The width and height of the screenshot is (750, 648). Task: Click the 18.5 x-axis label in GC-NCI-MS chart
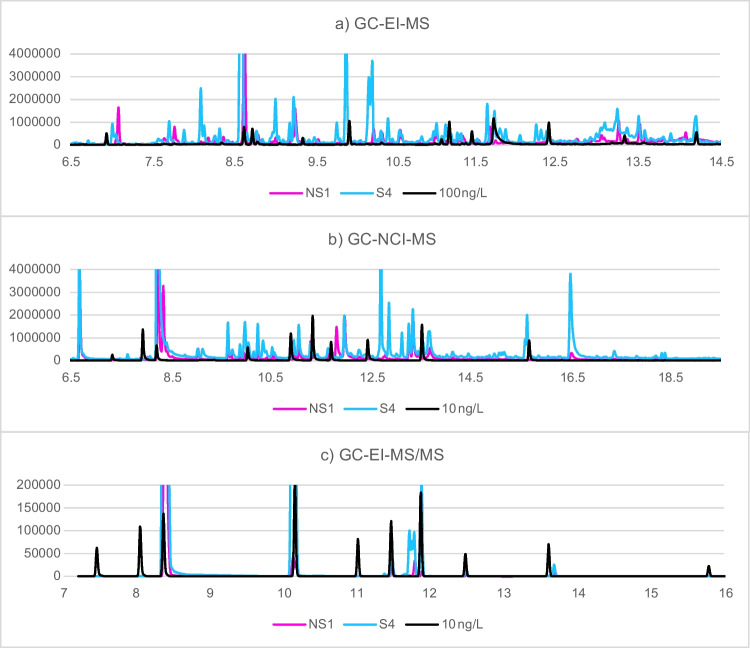[x=671, y=378]
